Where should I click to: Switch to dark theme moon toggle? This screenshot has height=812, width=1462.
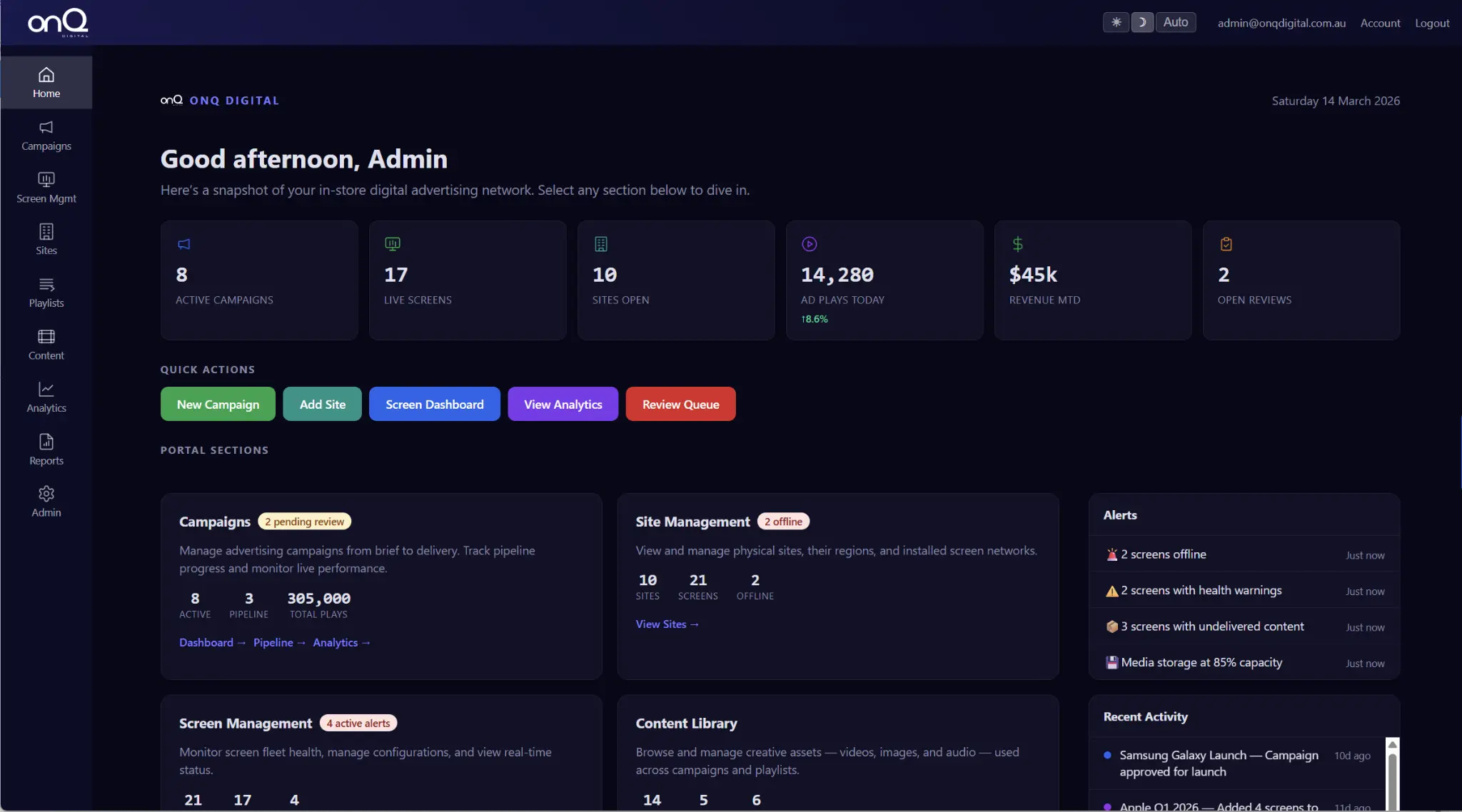[1142, 22]
